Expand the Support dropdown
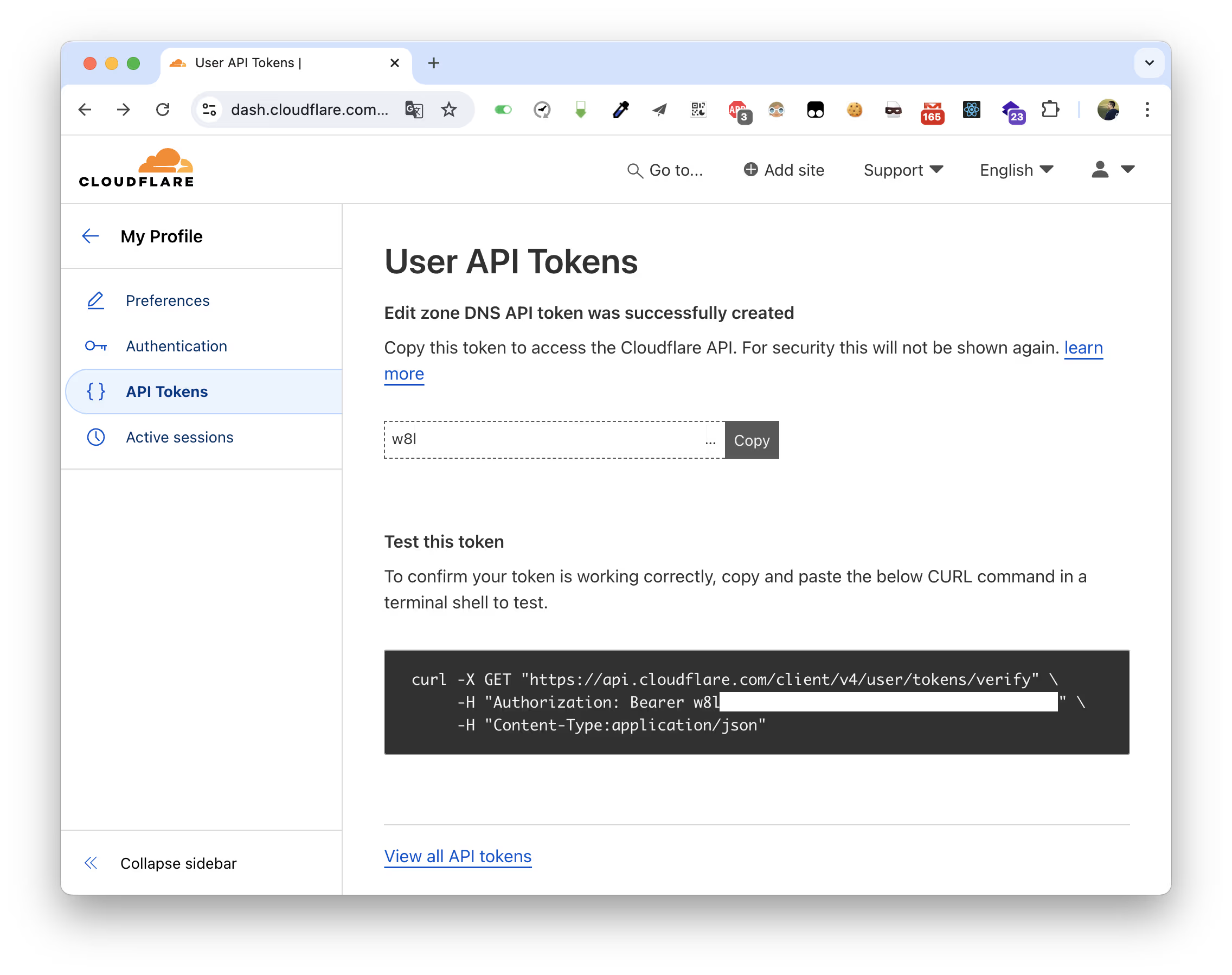 point(903,170)
